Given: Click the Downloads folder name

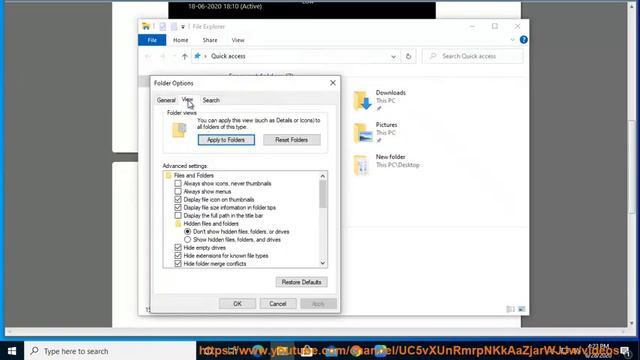Looking at the screenshot, I should pos(391,93).
